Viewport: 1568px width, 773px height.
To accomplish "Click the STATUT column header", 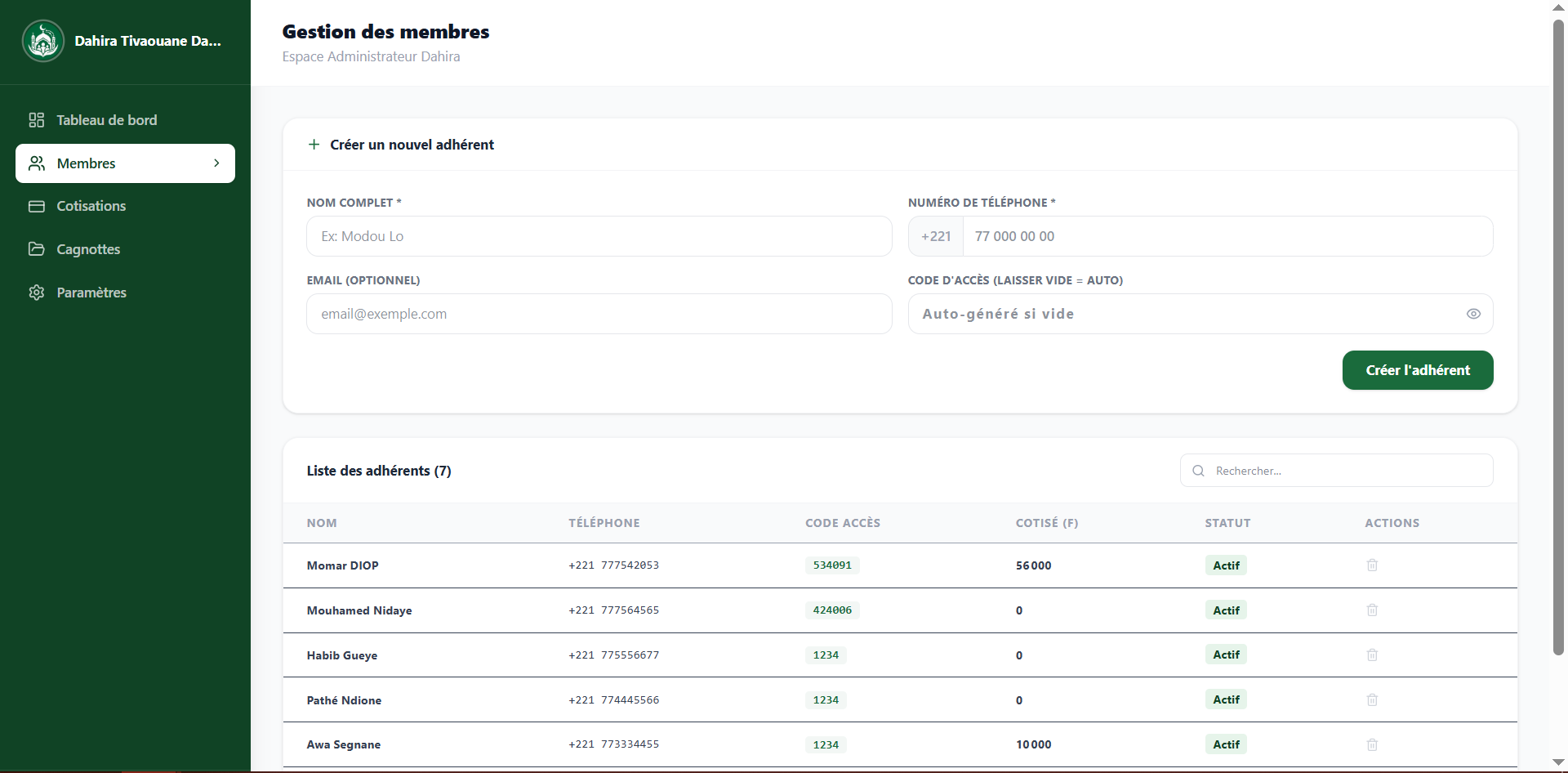I will [x=1227, y=523].
